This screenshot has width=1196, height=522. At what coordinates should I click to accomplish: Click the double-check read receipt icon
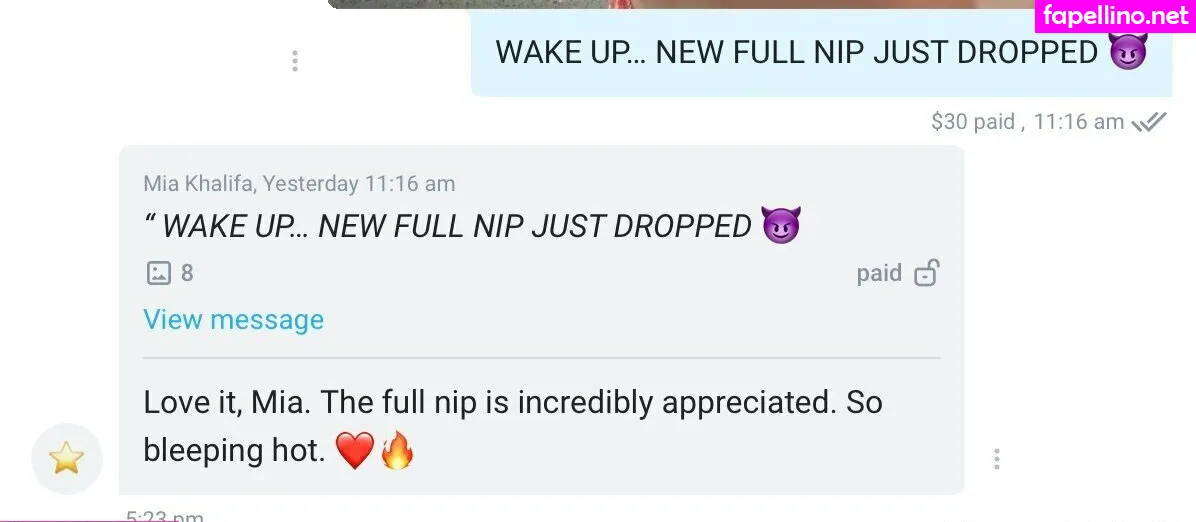1149,122
